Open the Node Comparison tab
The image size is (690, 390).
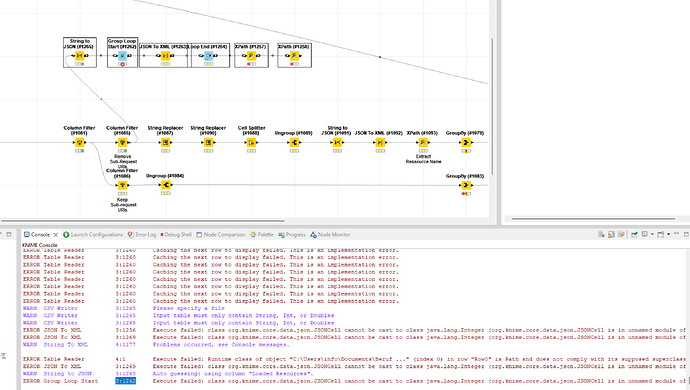coord(220,235)
